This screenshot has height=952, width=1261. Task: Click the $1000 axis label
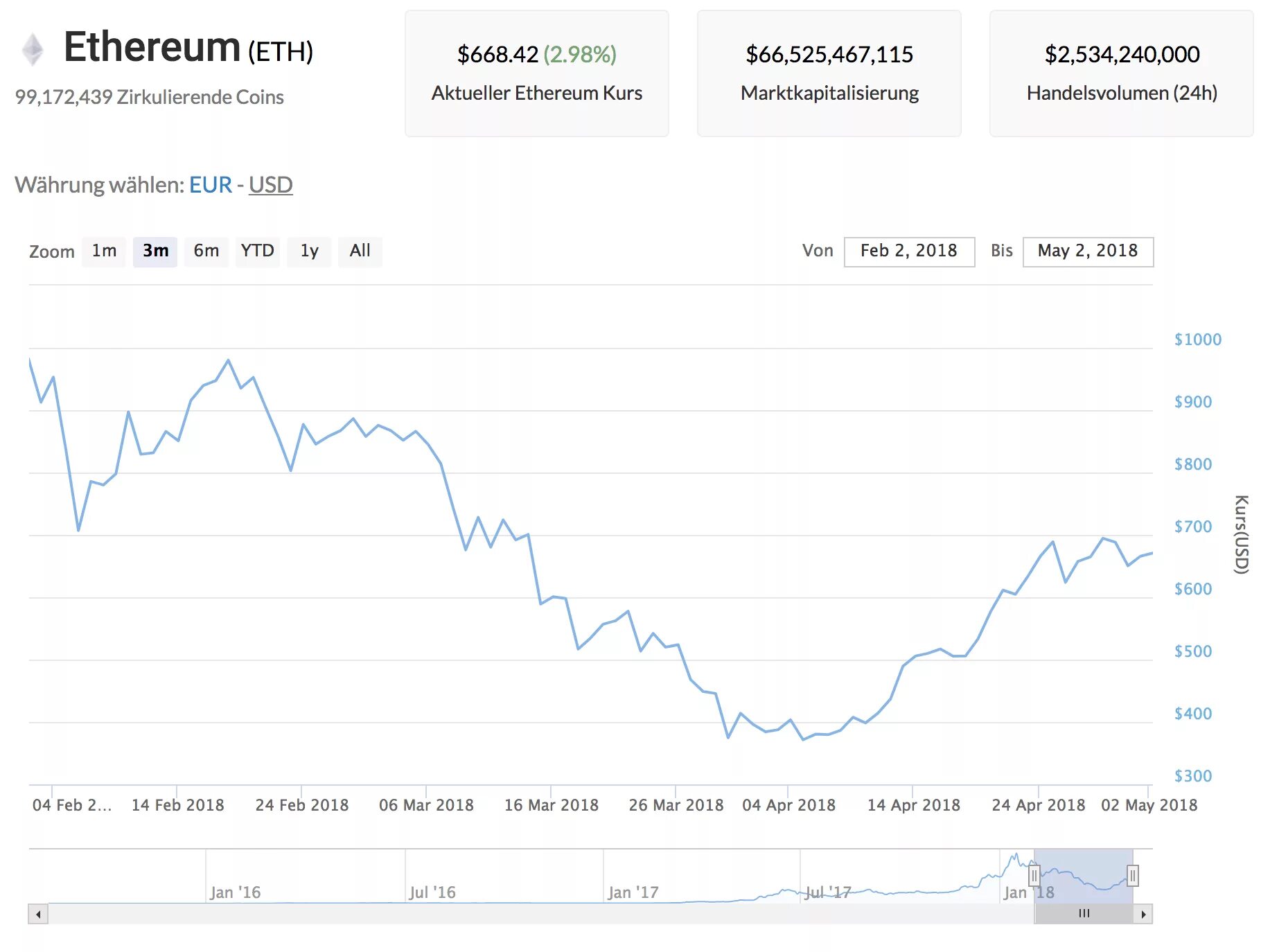click(1198, 340)
